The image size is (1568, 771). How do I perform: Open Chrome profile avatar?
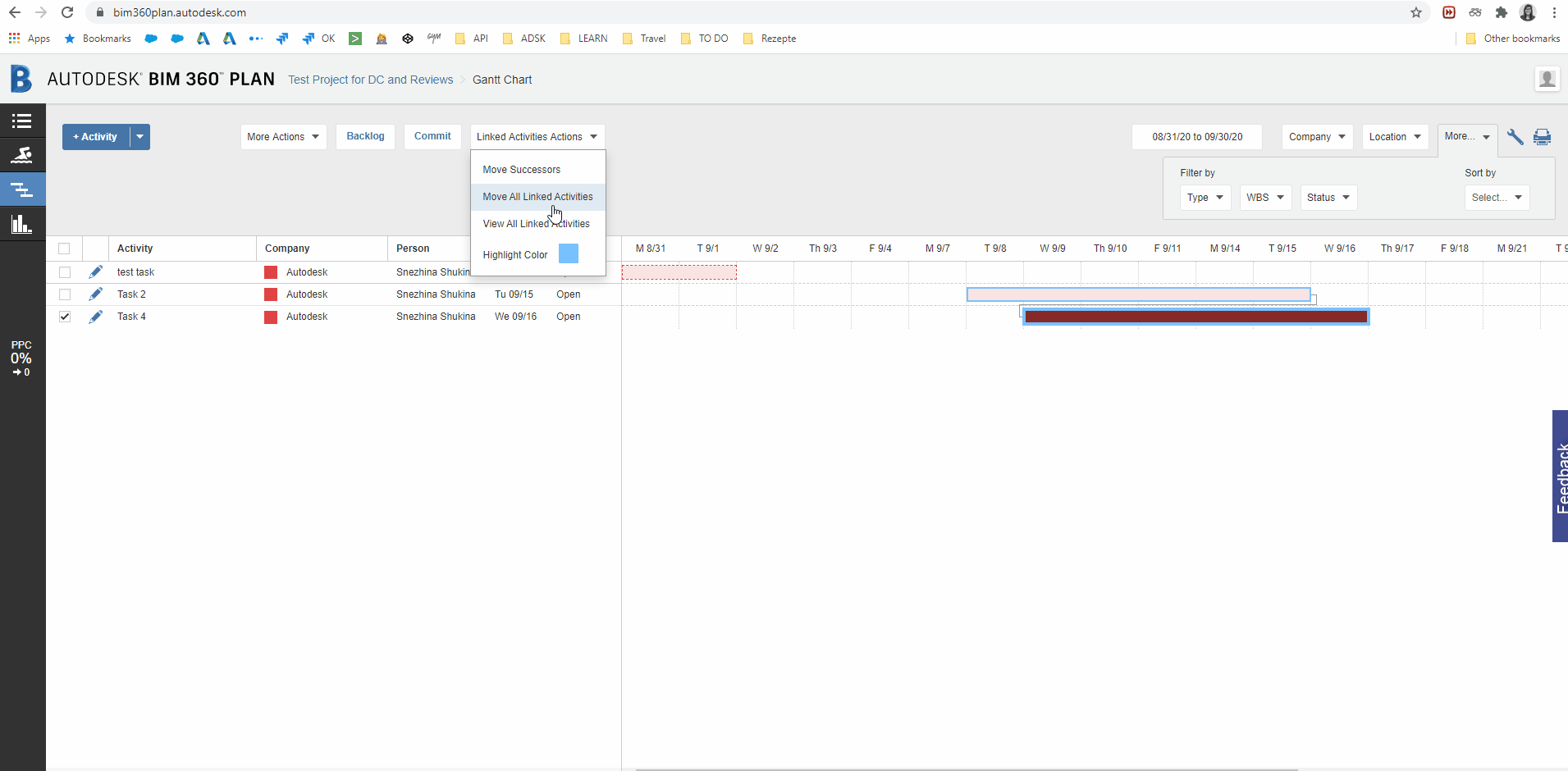(x=1528, y=12)
